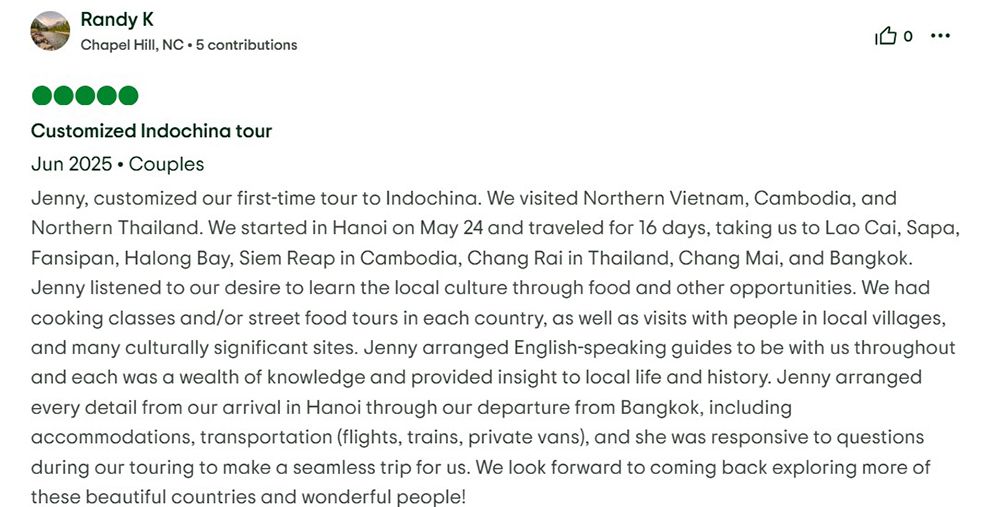Click the helpful vote count "0"
The width and height of the screenshot is (1000, 507).
(908, 37)
